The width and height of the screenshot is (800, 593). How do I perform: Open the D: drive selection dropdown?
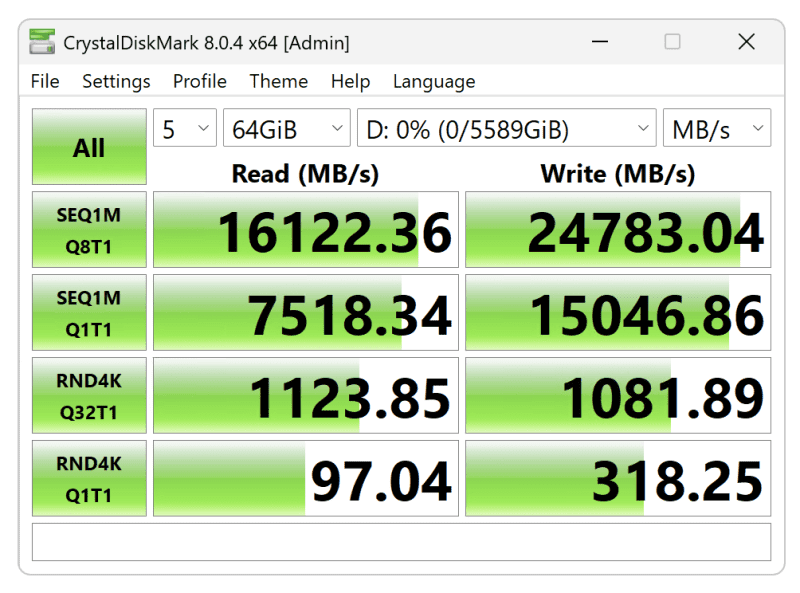(506, 129)
